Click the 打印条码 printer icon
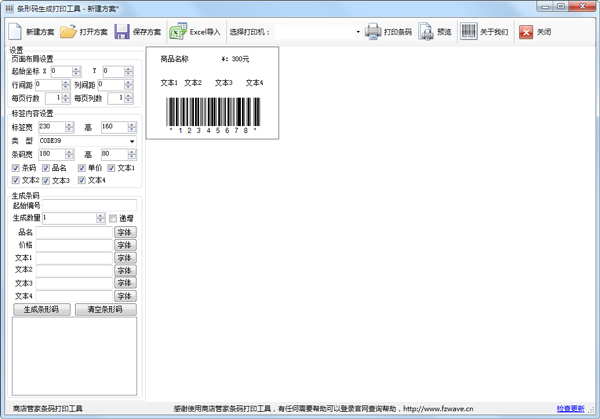The width and height of the screenshot is (600, 419). (373, 32)
